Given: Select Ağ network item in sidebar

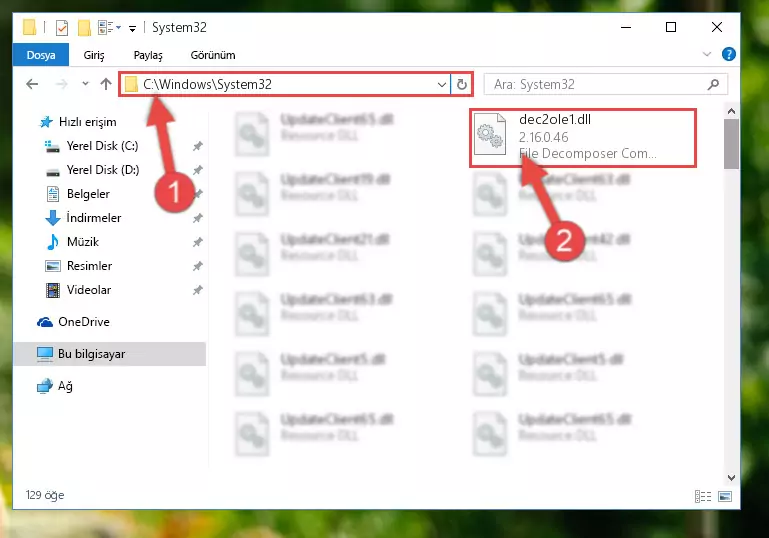Looking at the screenshot, I should point(65,386).
